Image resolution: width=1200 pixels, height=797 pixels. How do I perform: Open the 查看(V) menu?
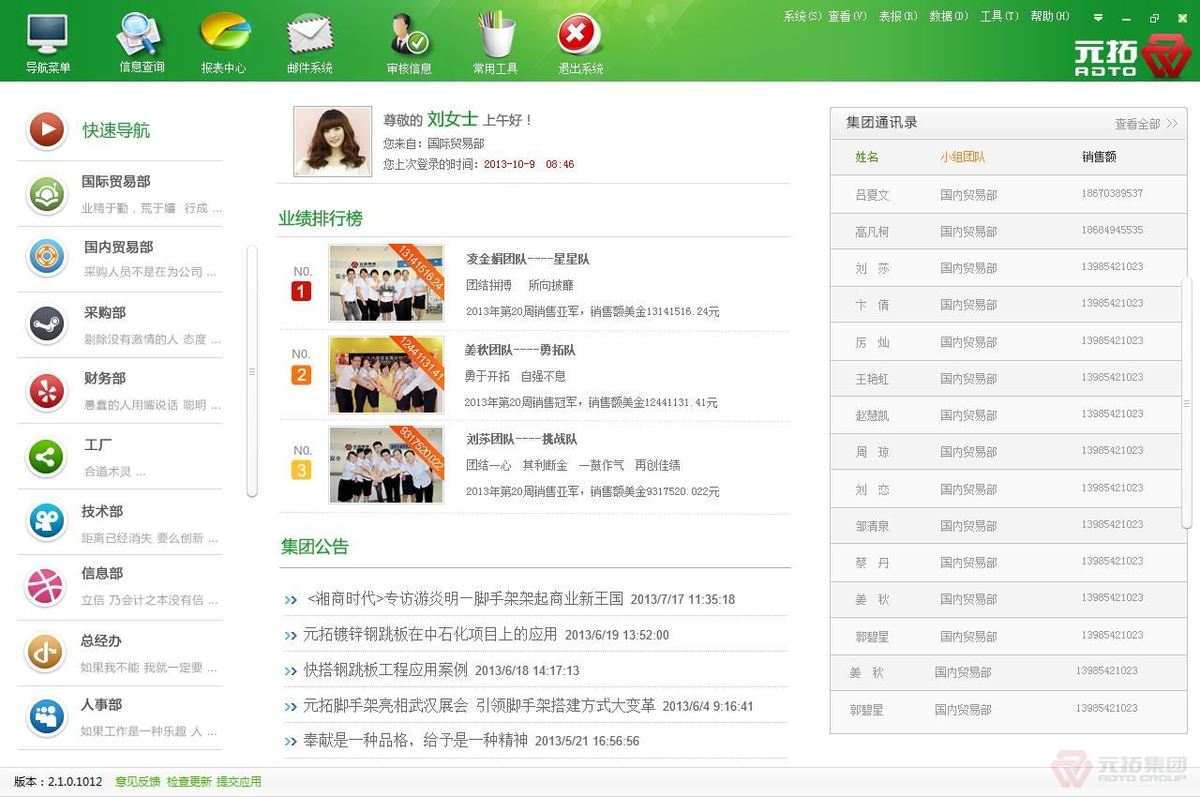click(x=847, y=16)
